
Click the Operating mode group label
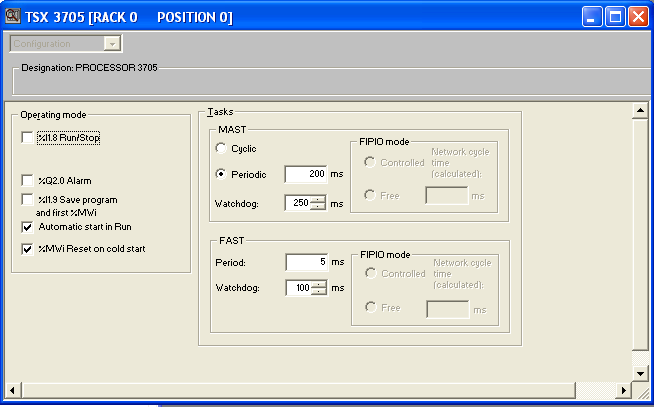coord(53,115)
